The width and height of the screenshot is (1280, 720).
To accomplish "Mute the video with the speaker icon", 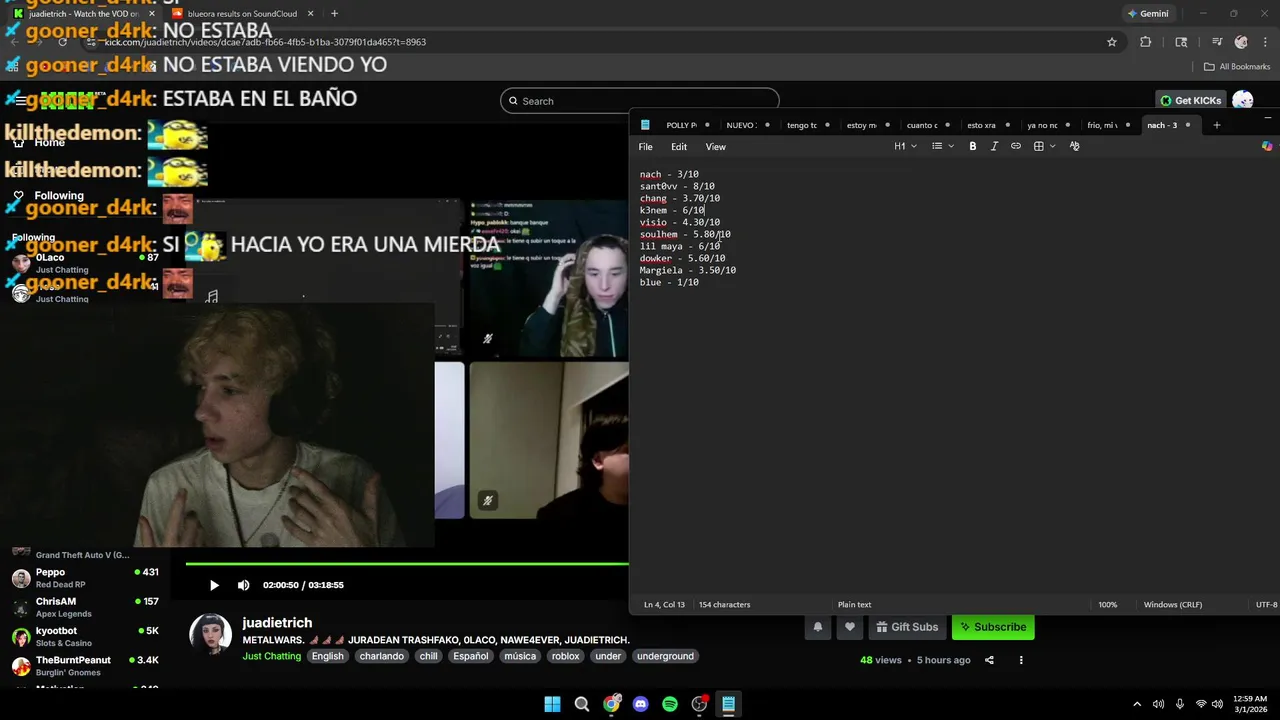I will point(243,585).
